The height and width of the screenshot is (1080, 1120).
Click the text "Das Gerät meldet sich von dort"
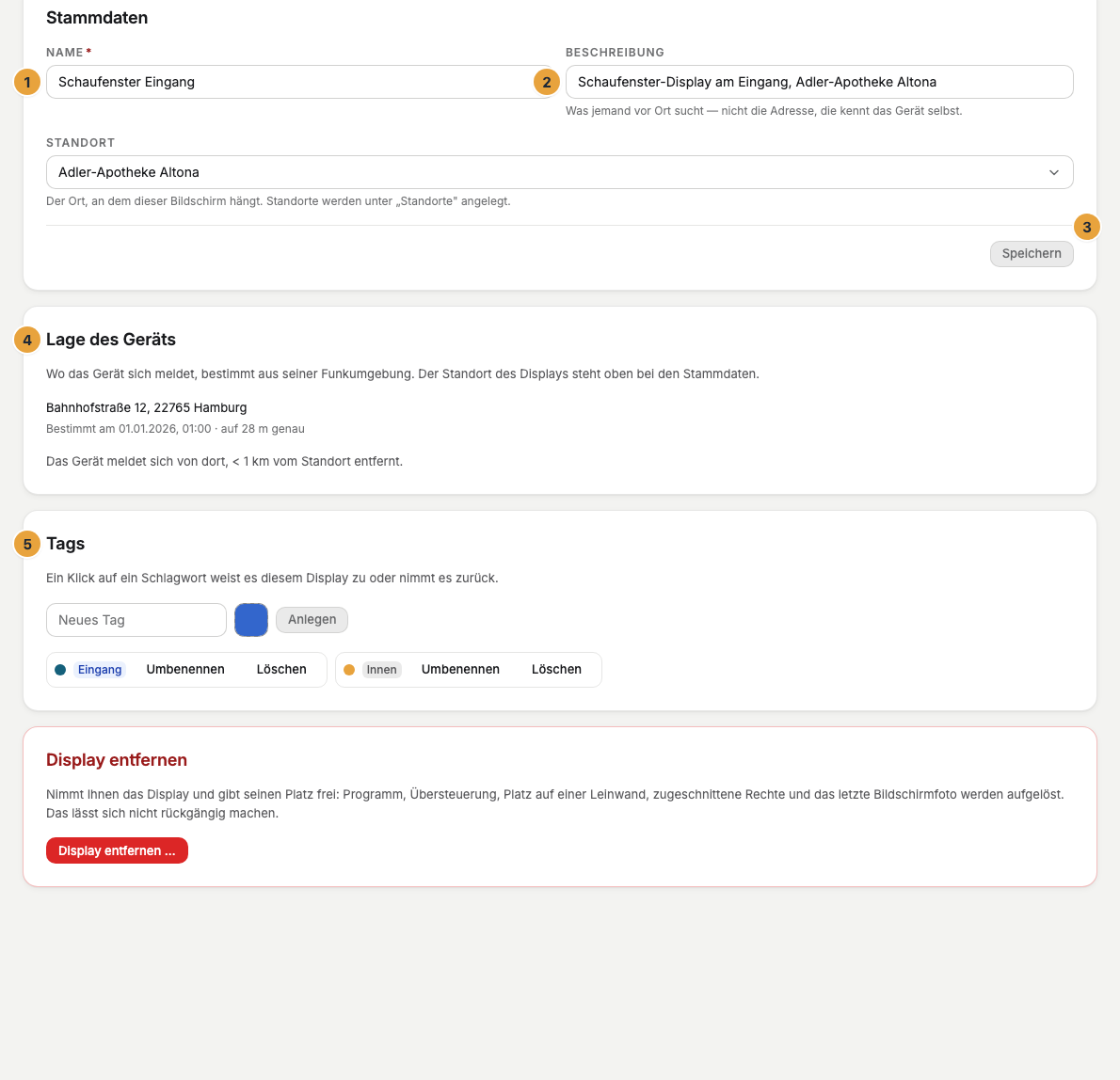pyautogui.click(x=224, y=461)
